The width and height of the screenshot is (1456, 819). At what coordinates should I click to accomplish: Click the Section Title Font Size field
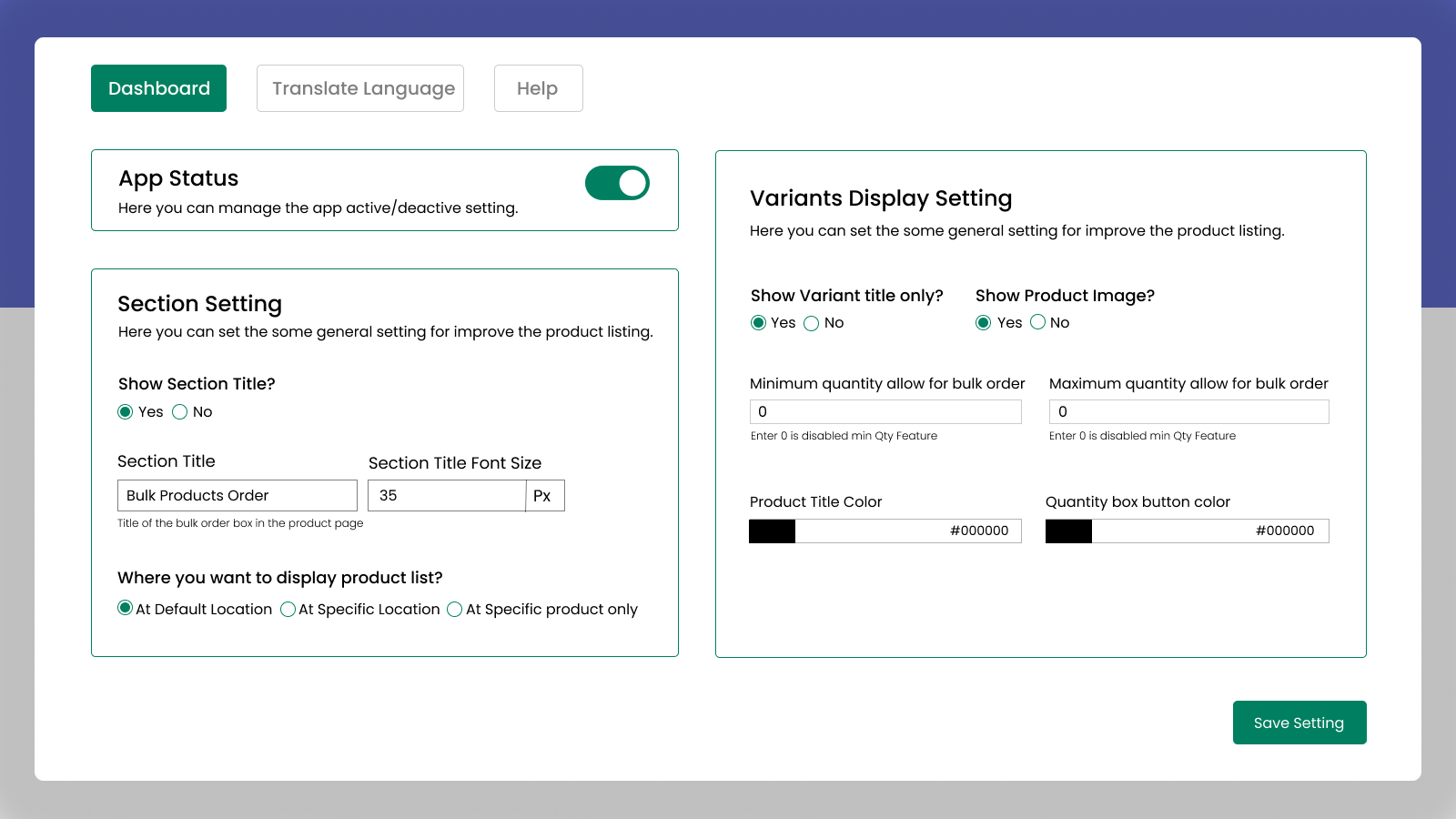pyautogui.click(x=446, y=495)
